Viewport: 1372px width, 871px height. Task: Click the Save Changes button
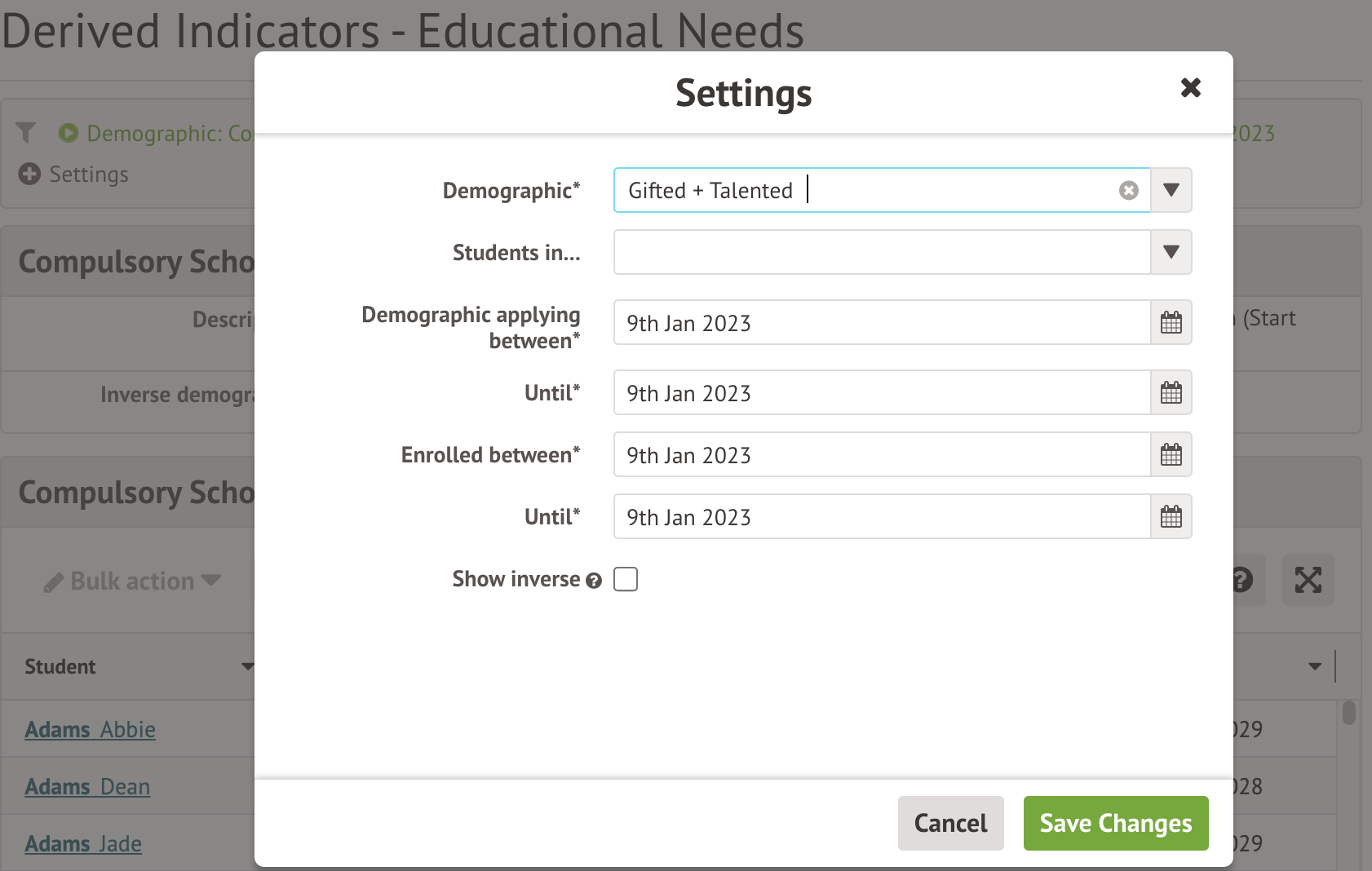point(1115,824)
